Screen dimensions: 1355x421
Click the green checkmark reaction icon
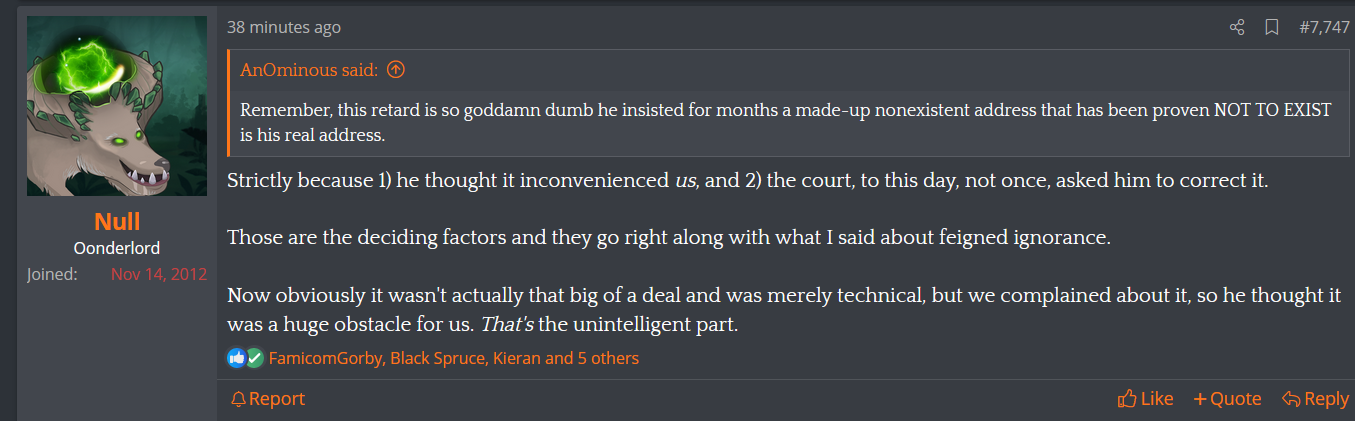(254, 357)
